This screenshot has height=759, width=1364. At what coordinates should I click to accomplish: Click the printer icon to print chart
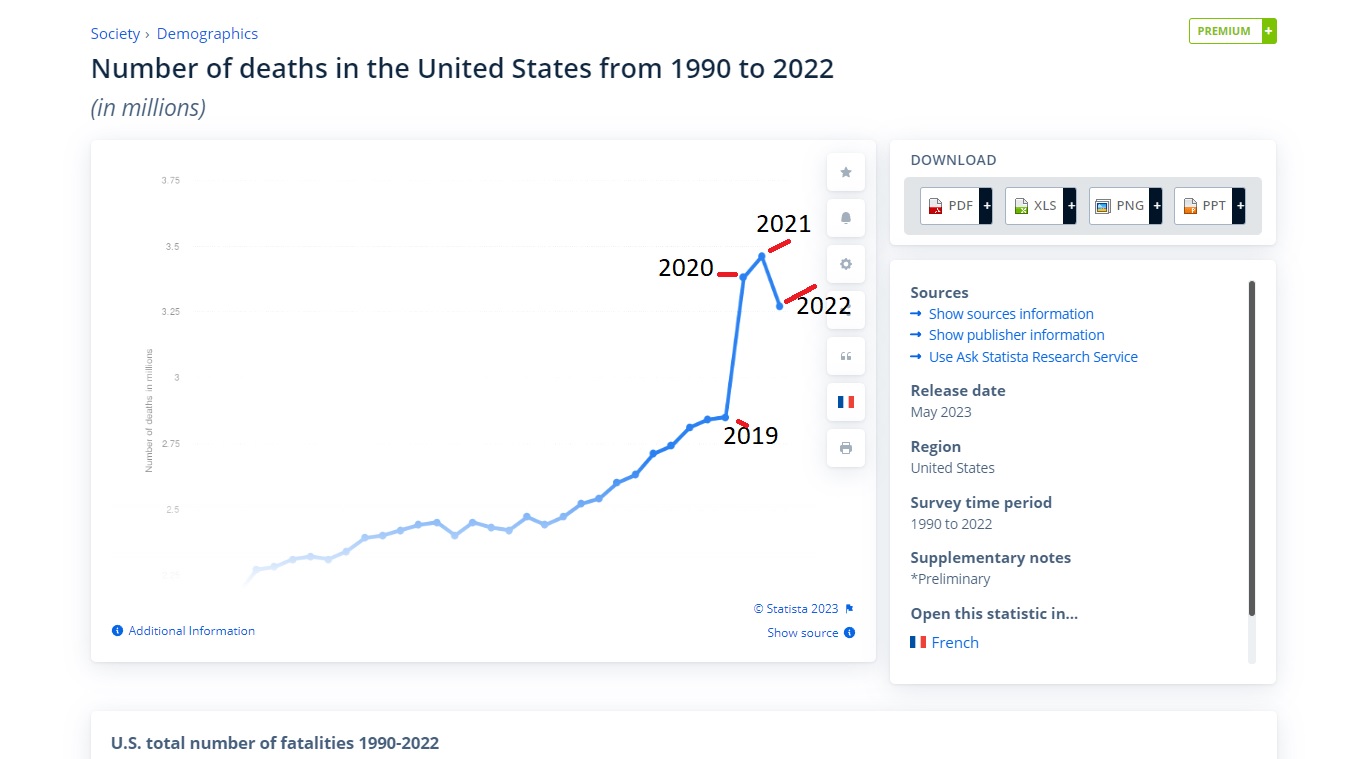[x=846, y=448]
